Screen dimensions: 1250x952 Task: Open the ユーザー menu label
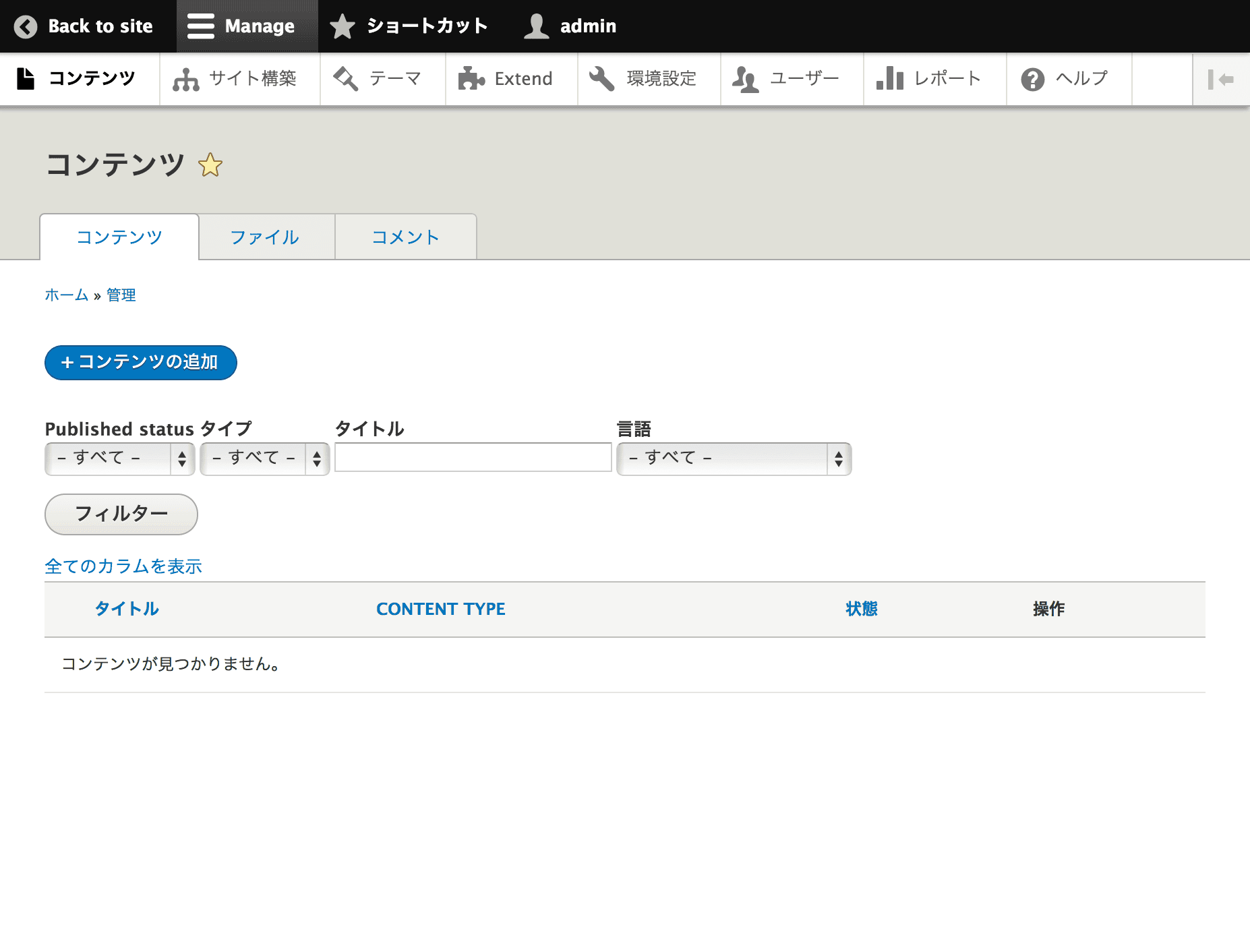804,79
